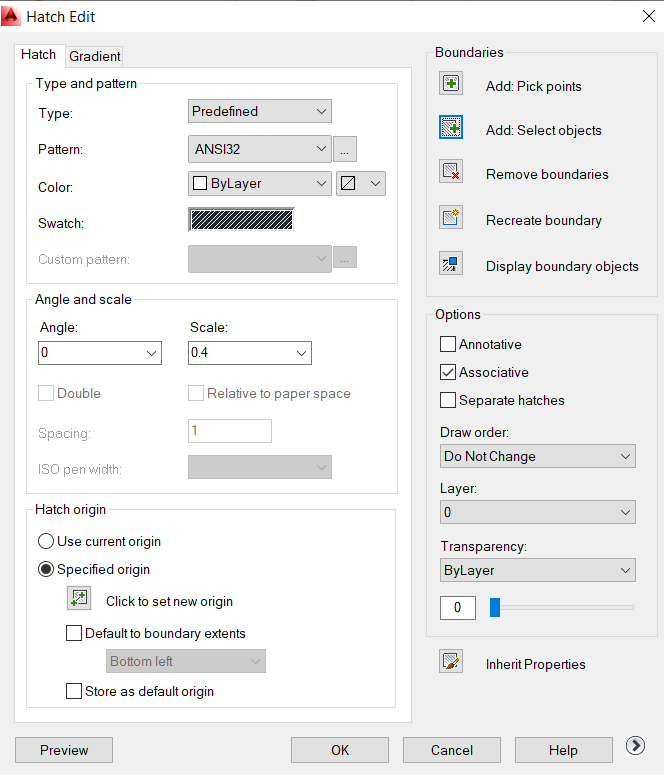The image size is (664, 775).
Task: Click the Add: Select objects icon
Action: pos(451,128)
